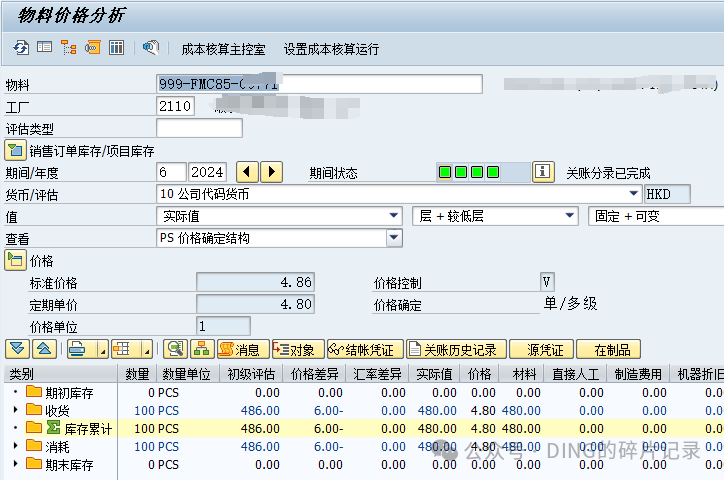Select the 库存累计 row

tap(88, 429)
